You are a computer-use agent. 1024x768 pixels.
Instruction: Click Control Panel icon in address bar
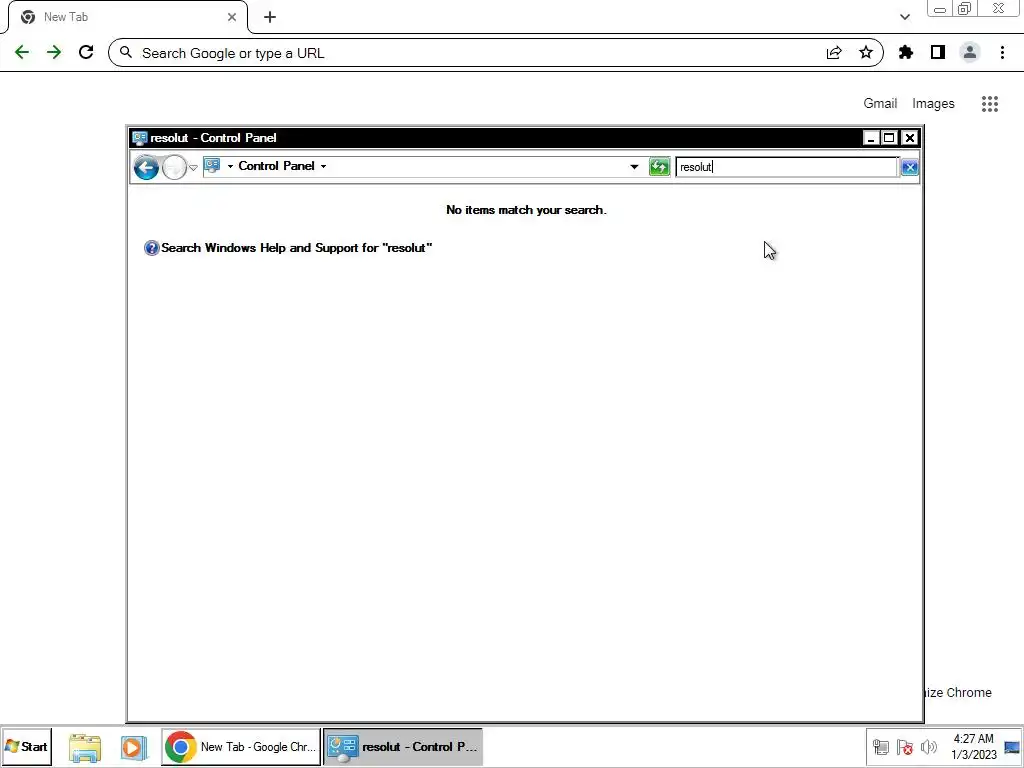[x=212, y=166]
